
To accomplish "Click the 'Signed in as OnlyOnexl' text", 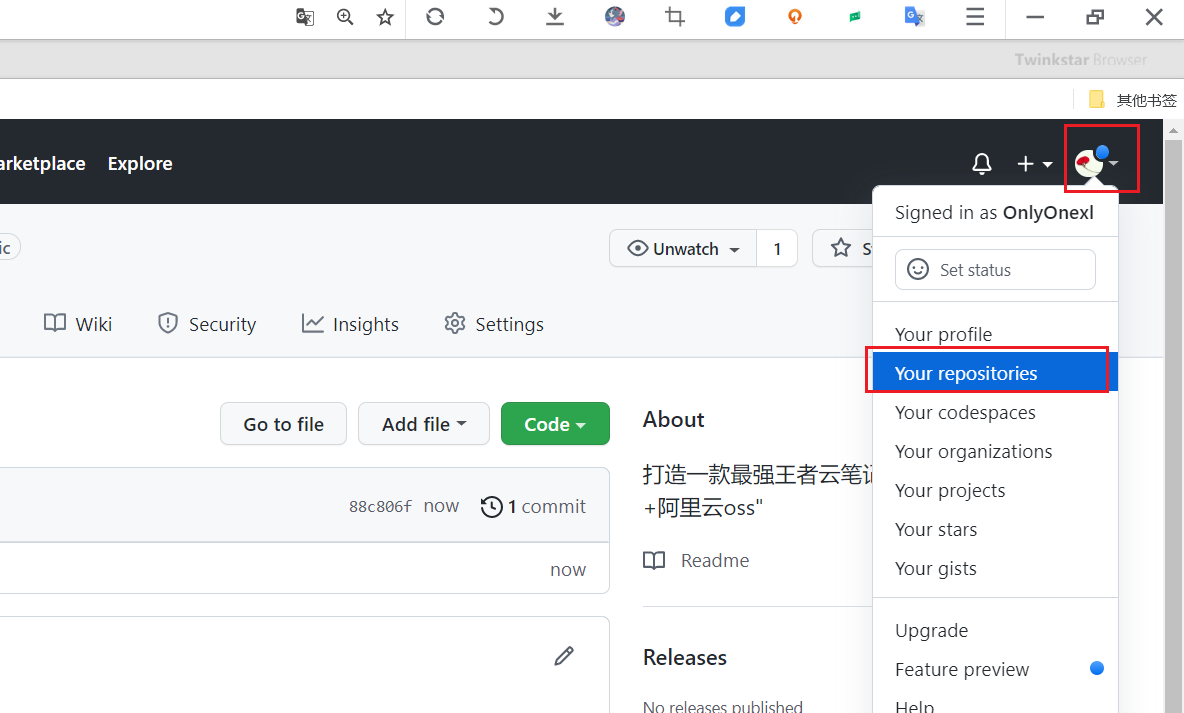I will click(x=994, y=213).
